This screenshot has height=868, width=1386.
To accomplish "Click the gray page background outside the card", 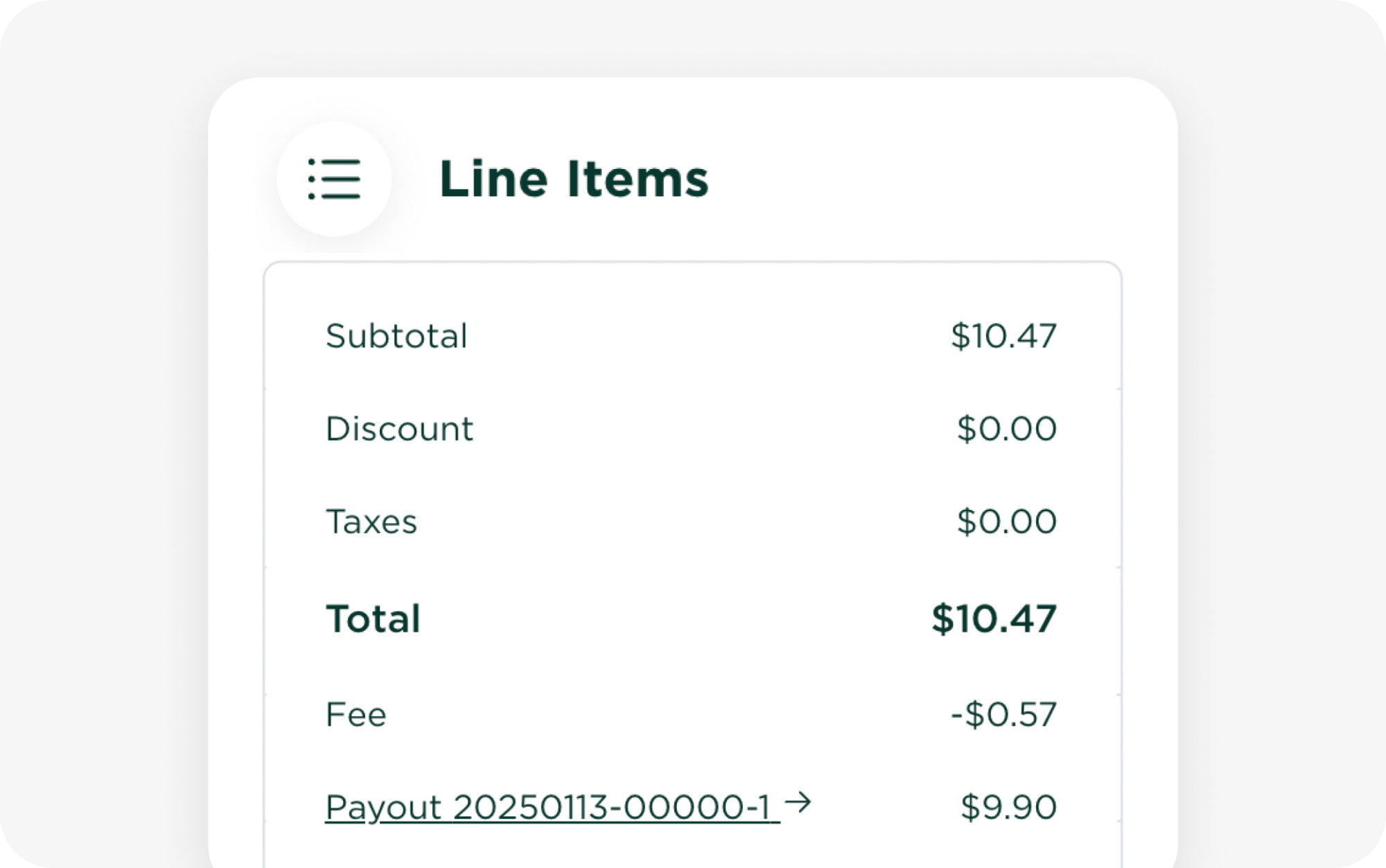I will pos(104,416).
